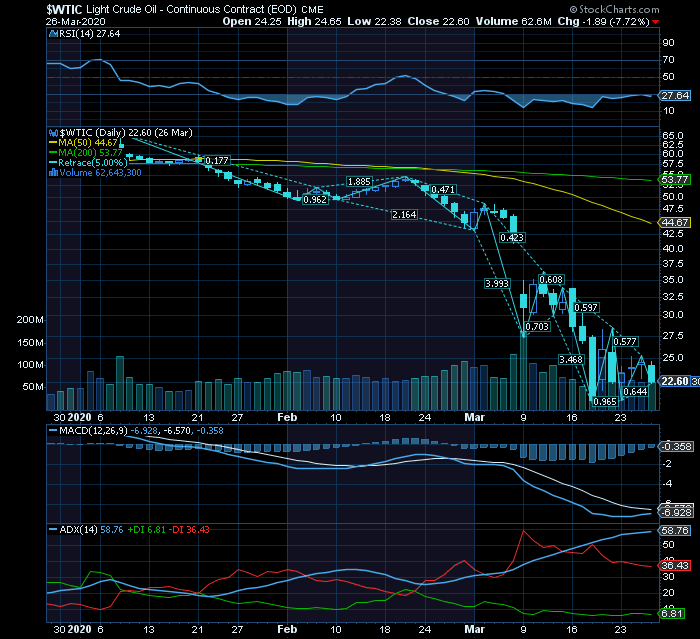Select the Low 22.38 value
This screenshot has width=700, height=639.
tap(374, 21)
